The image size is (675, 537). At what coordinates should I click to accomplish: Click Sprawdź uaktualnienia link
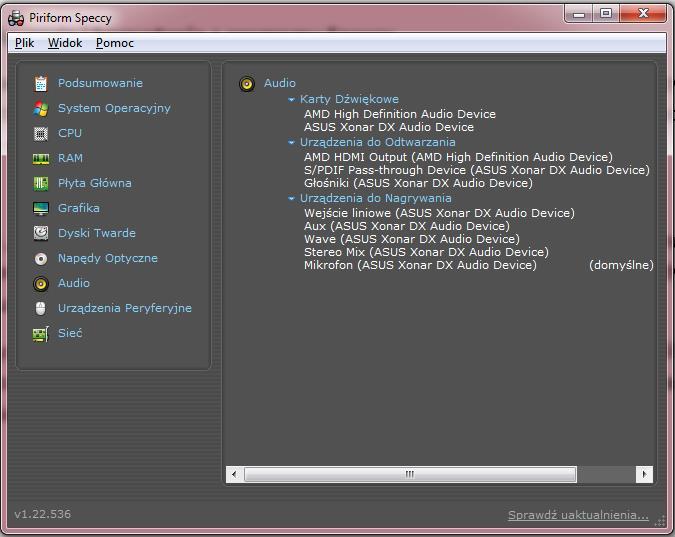coord(578,515)
